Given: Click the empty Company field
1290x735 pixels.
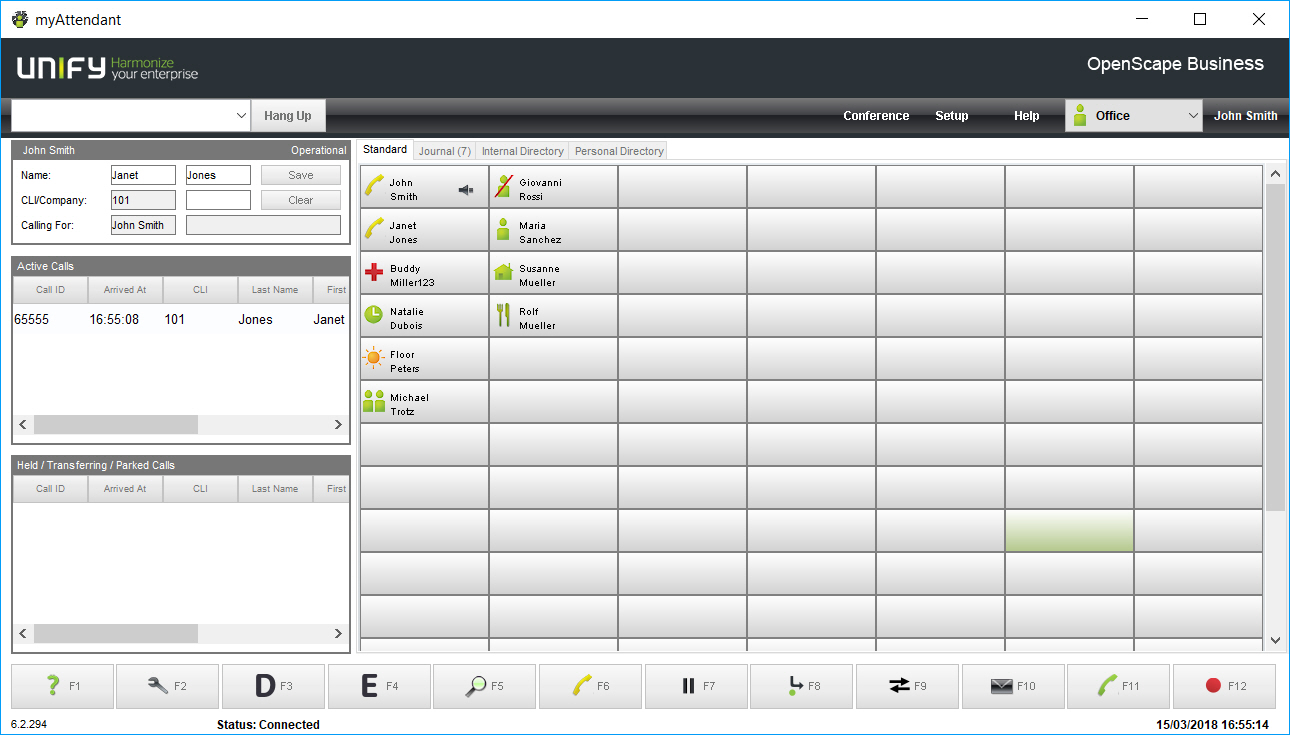Looking at the screenshot, I should (218, 200).
